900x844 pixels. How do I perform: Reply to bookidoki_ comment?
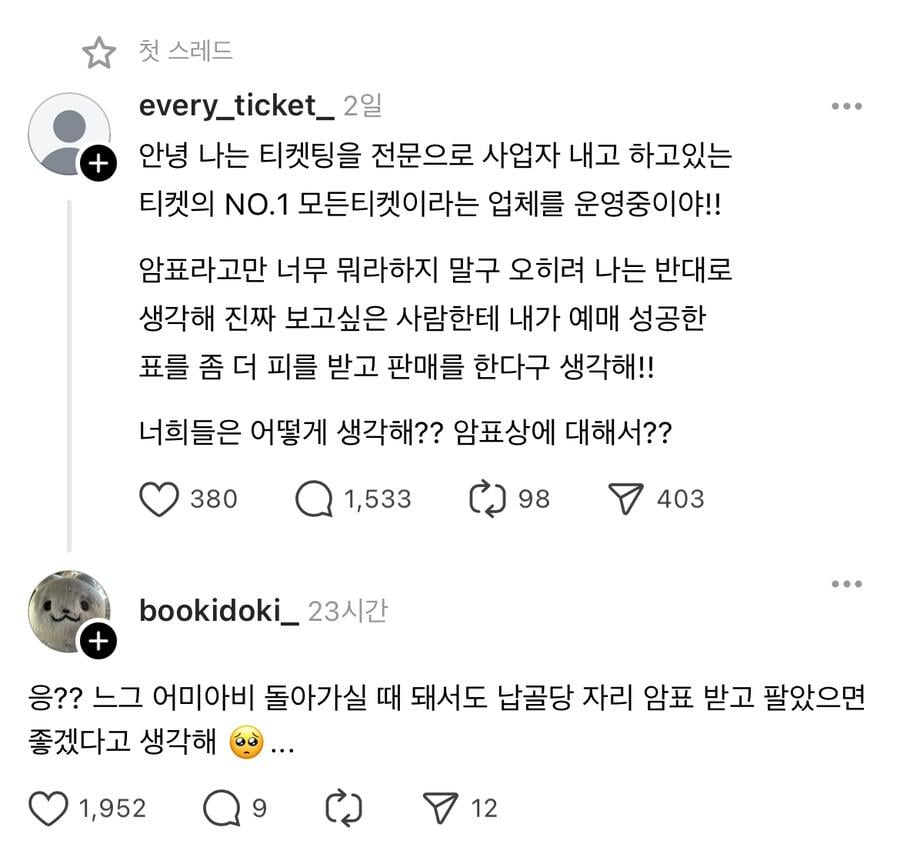pos(221,808)
